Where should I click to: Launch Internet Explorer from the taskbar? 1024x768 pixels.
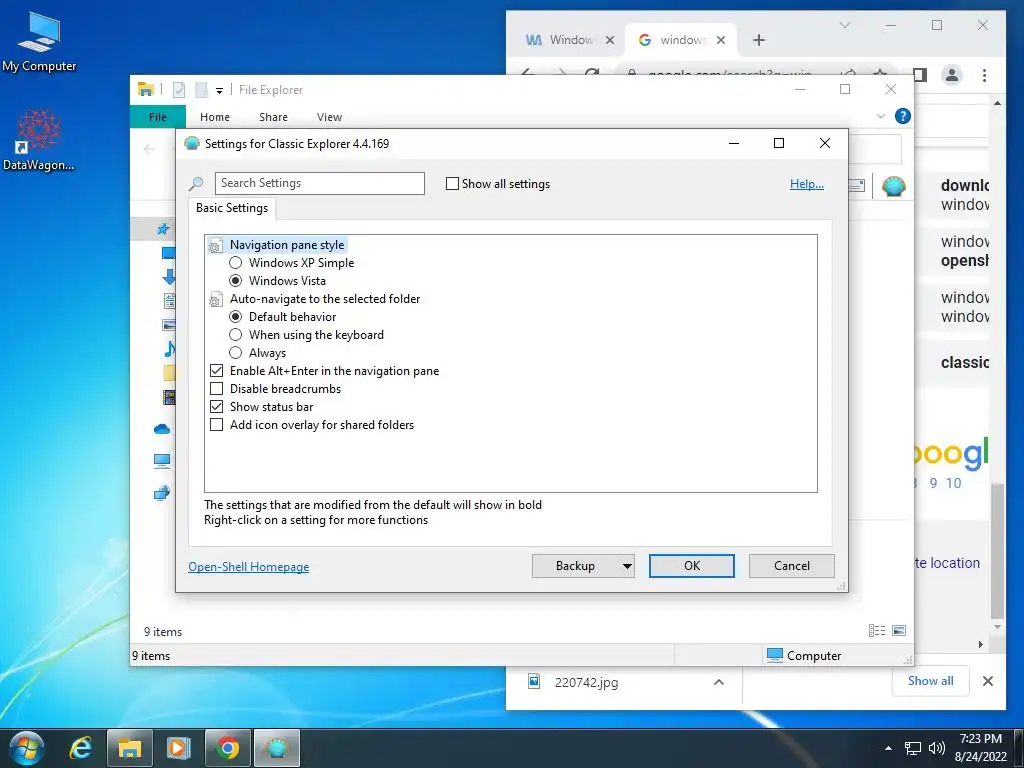point(80,748)
